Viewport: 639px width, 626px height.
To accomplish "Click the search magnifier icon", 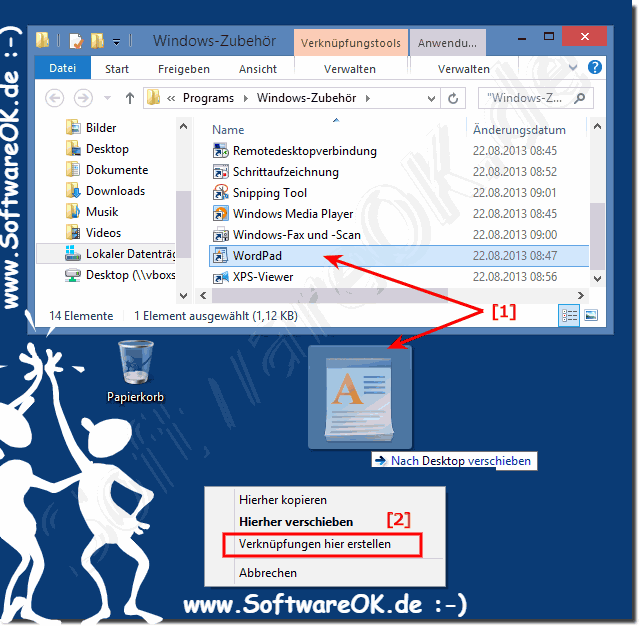I will (580, 98).
